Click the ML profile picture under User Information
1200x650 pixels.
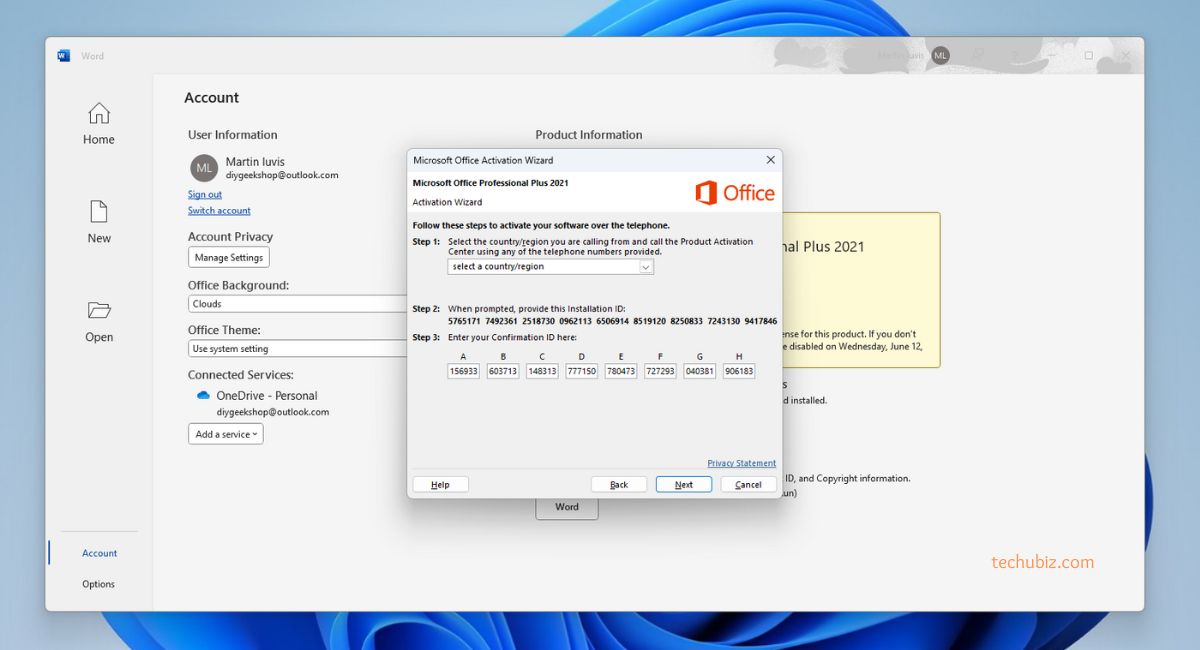[x=204, y=168]
